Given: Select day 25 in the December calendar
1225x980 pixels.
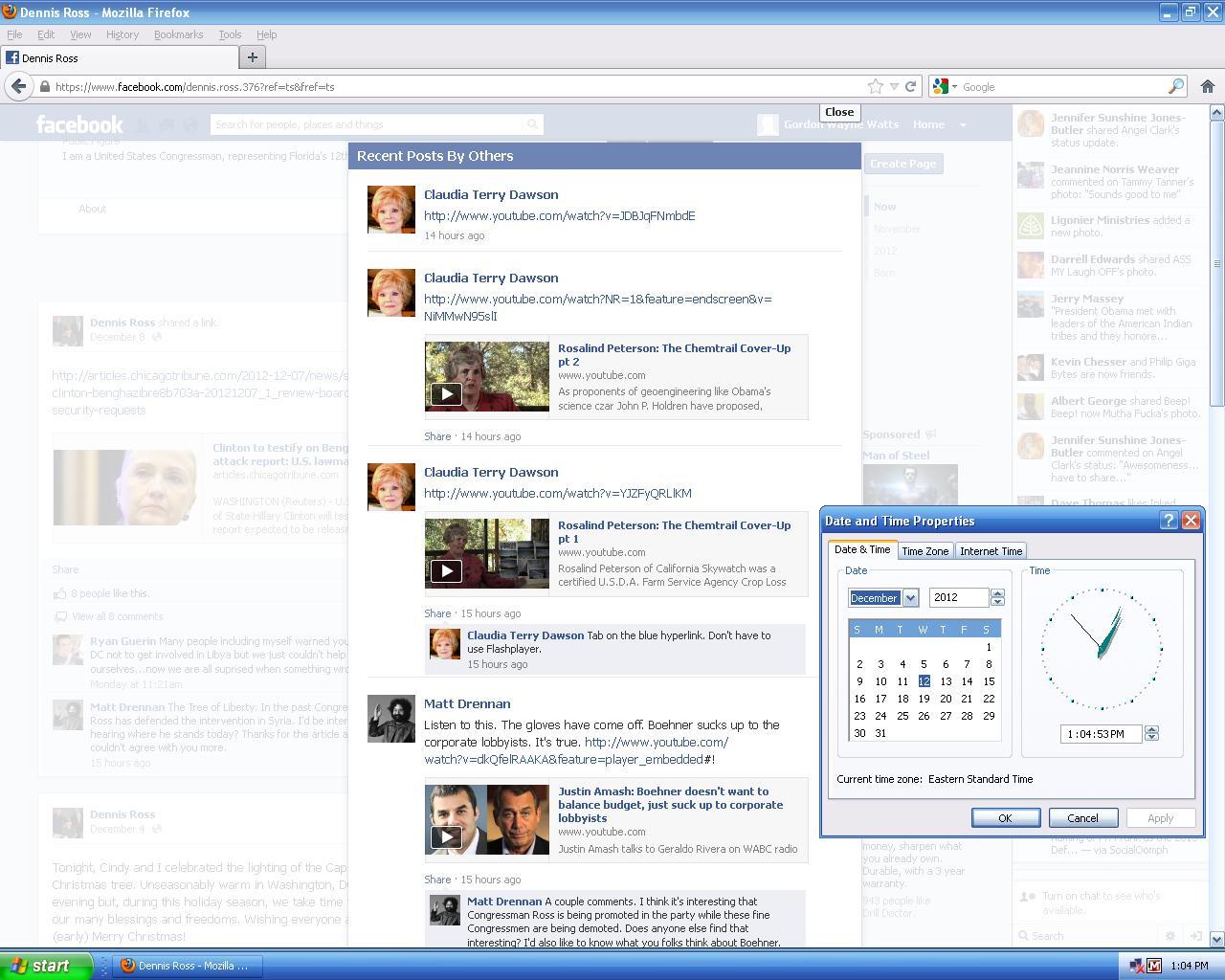Looking at the screenshot, I should [902, 716].
